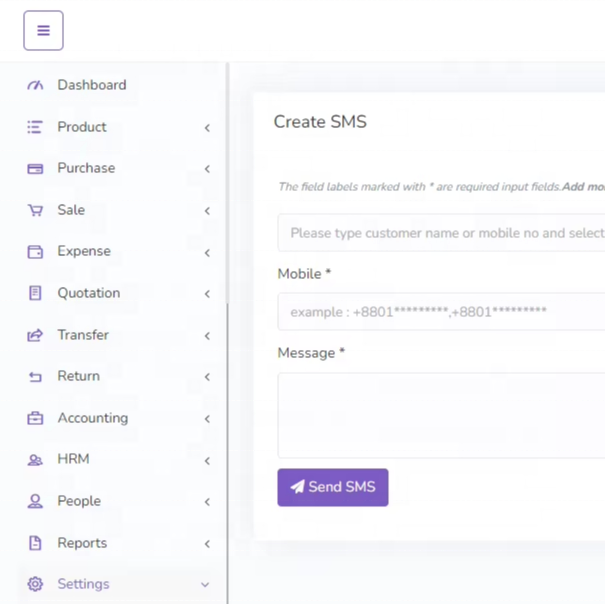Collapse the Settings menu chevron
605x605 pixels.
206,585
